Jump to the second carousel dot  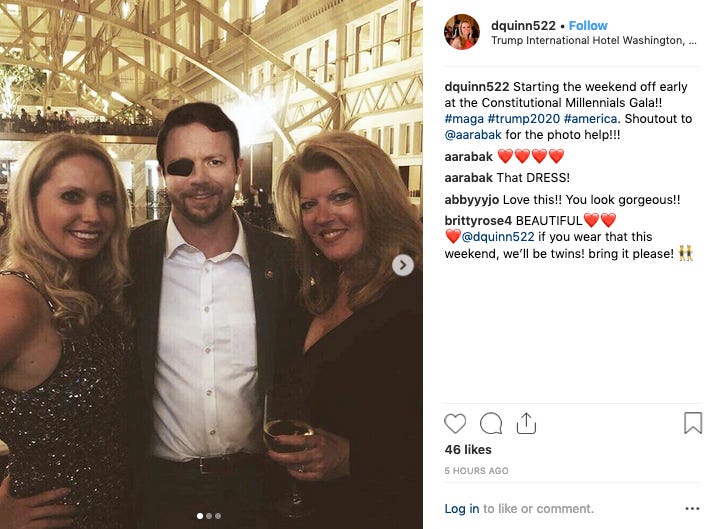tap(209, 516)
